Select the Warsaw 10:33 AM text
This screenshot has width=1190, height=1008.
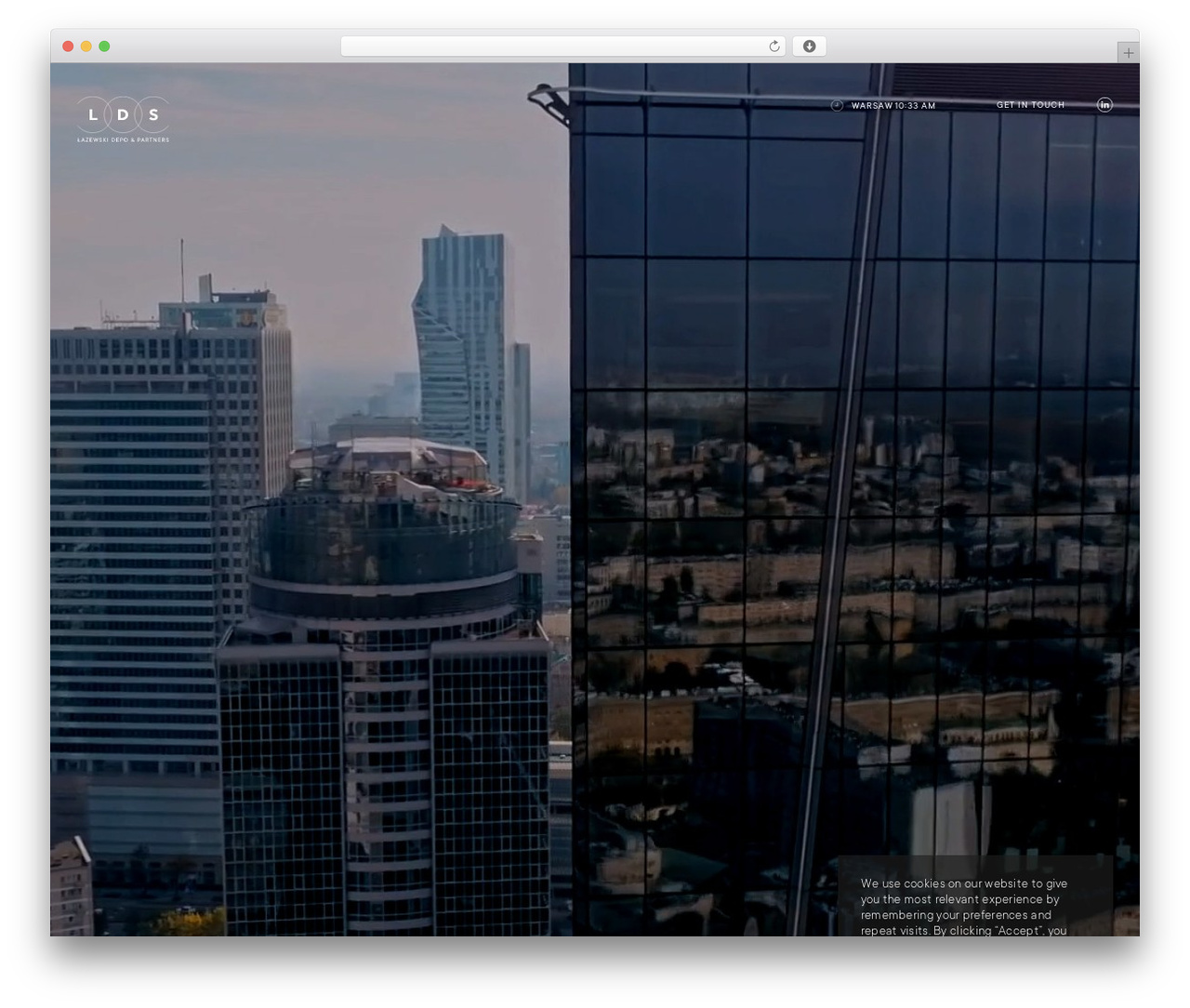pyautogui.click(x=893, y=106)
